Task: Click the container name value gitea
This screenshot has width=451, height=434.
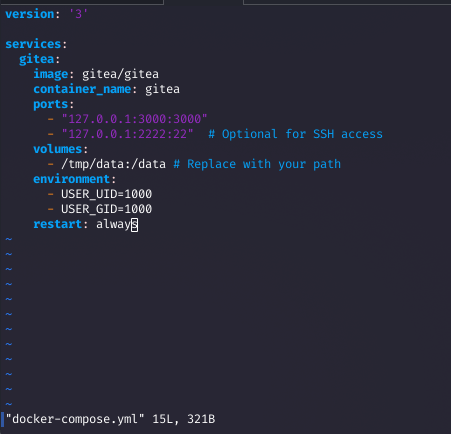Action: 162,89
